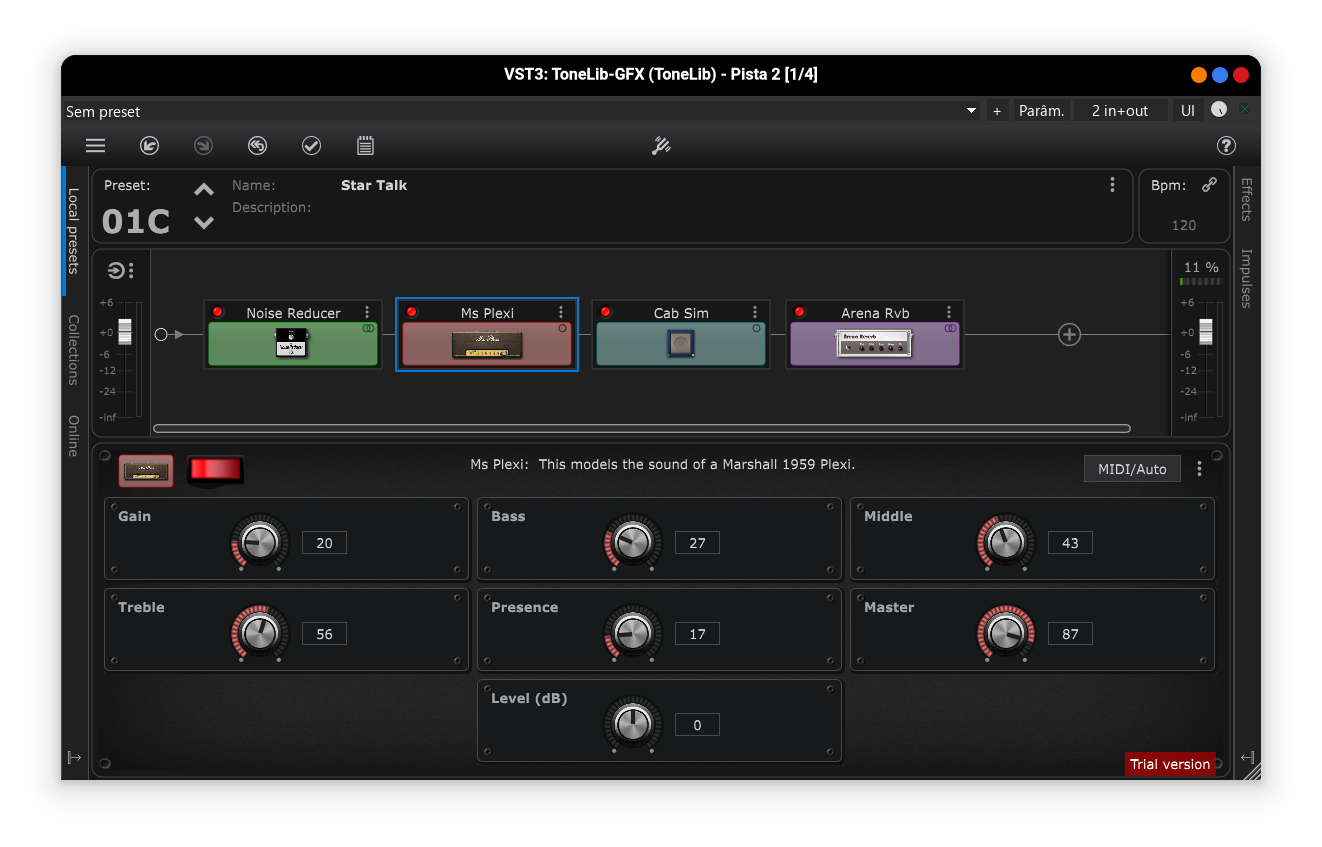Image resolution: width=1322 pixels, height=847 pixels.
Task: Add new effect with plus icon
Action: click(1069, 335)
